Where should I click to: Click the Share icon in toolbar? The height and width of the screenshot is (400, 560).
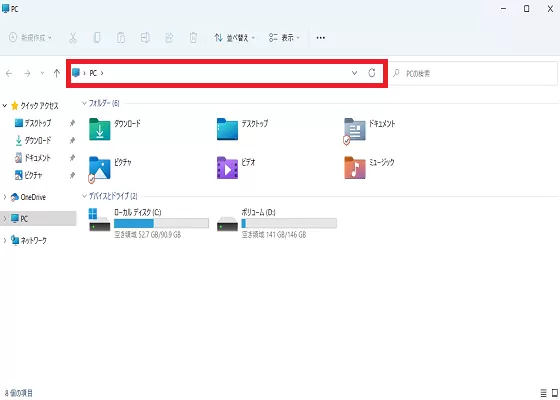tap(169, 38)
